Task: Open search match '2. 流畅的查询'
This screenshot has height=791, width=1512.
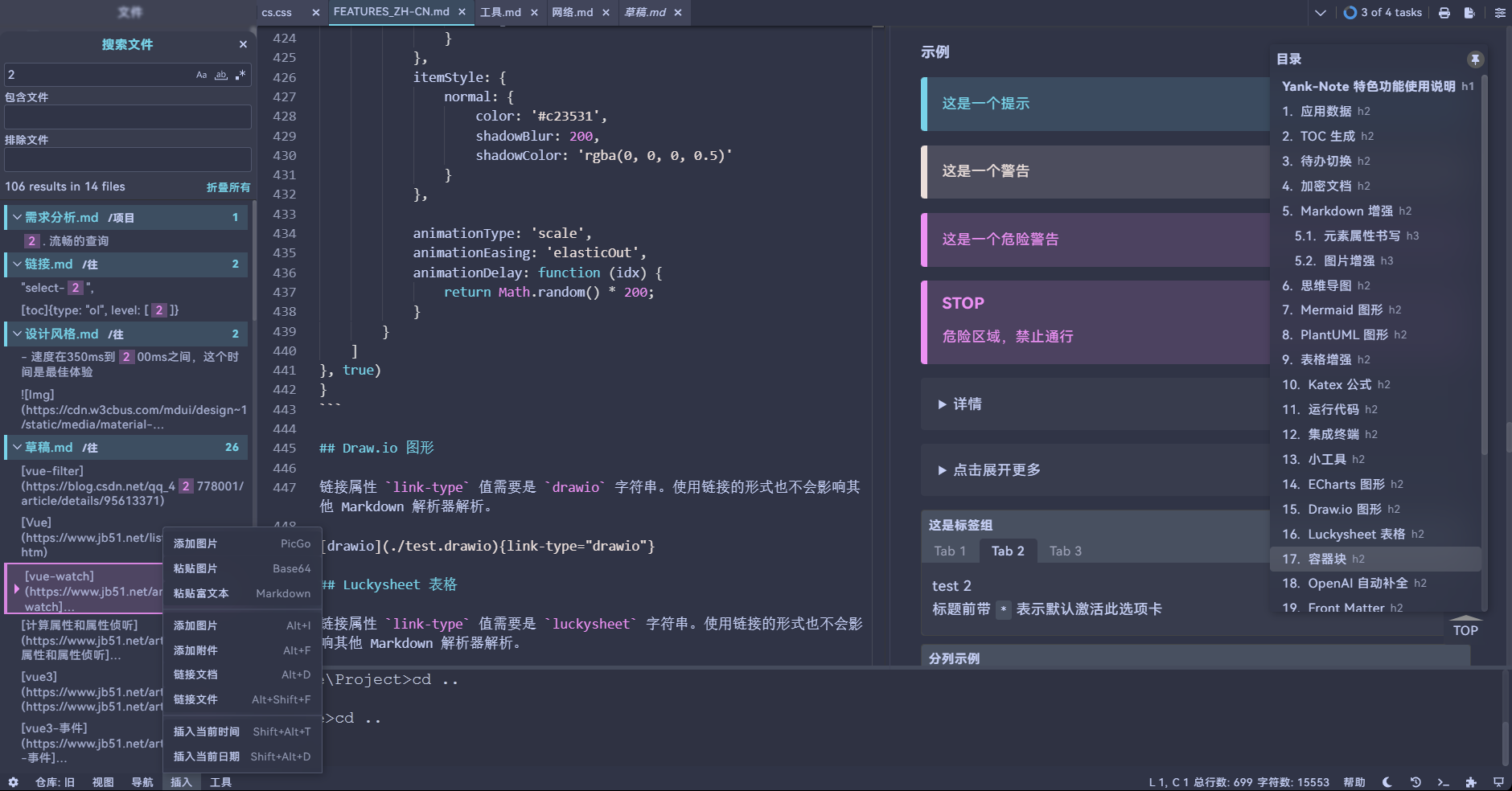Action: click(x=67, y=241)
